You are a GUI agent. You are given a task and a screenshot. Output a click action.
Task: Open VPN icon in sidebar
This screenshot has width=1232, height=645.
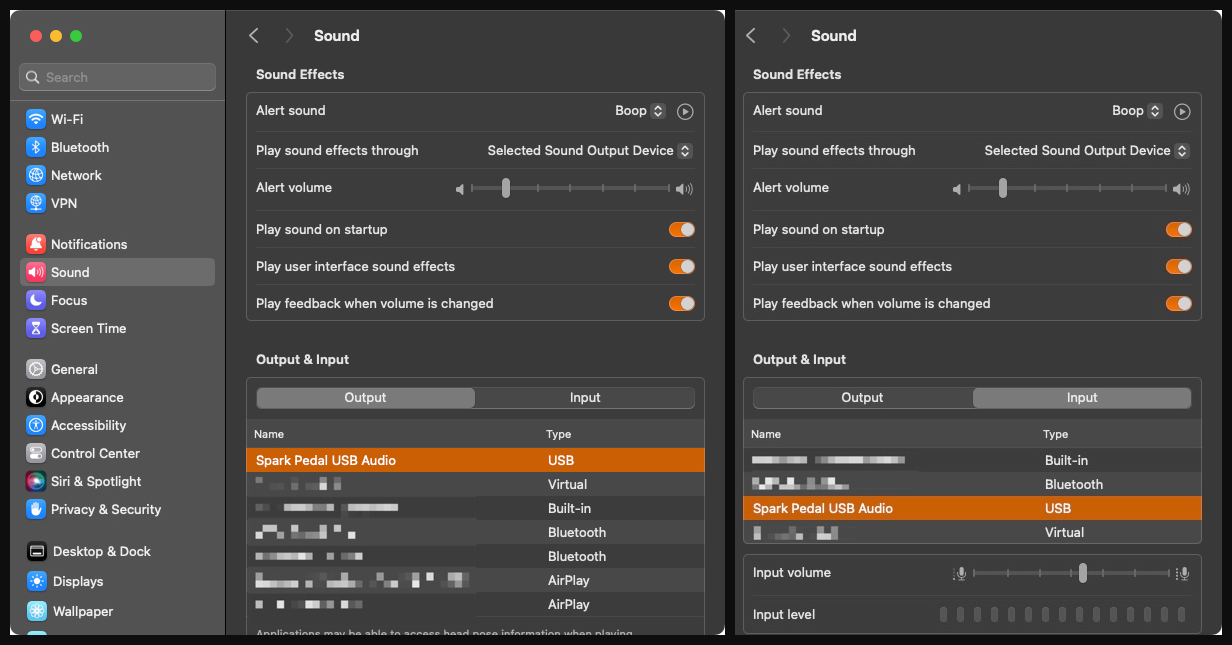pyautogui.click(x=36, y=203)
